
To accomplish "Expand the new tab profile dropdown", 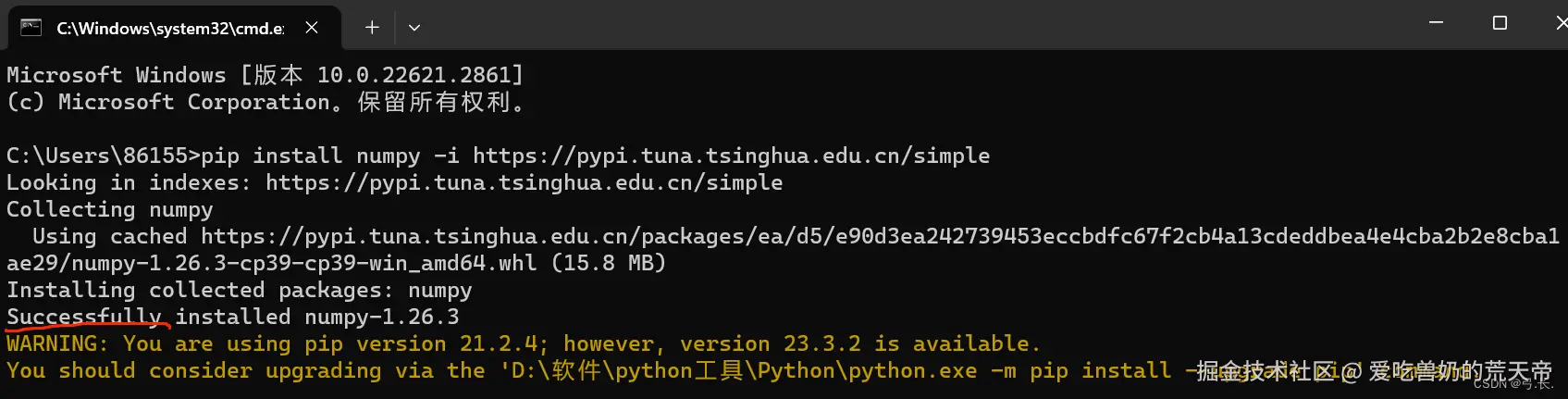I will click(x=414, y=28).
